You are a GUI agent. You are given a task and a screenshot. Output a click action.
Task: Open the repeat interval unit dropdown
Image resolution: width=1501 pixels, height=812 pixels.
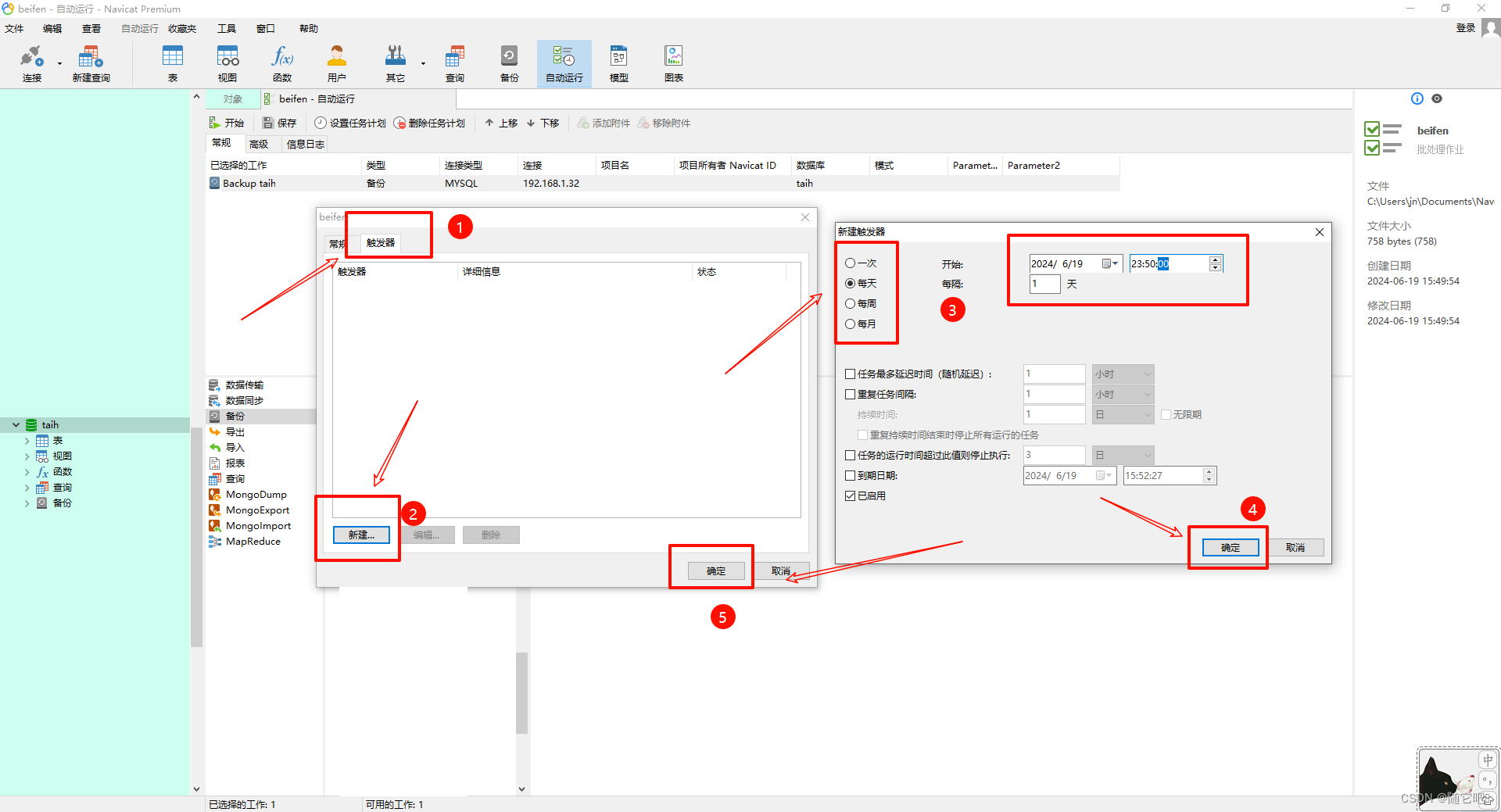1123,395
